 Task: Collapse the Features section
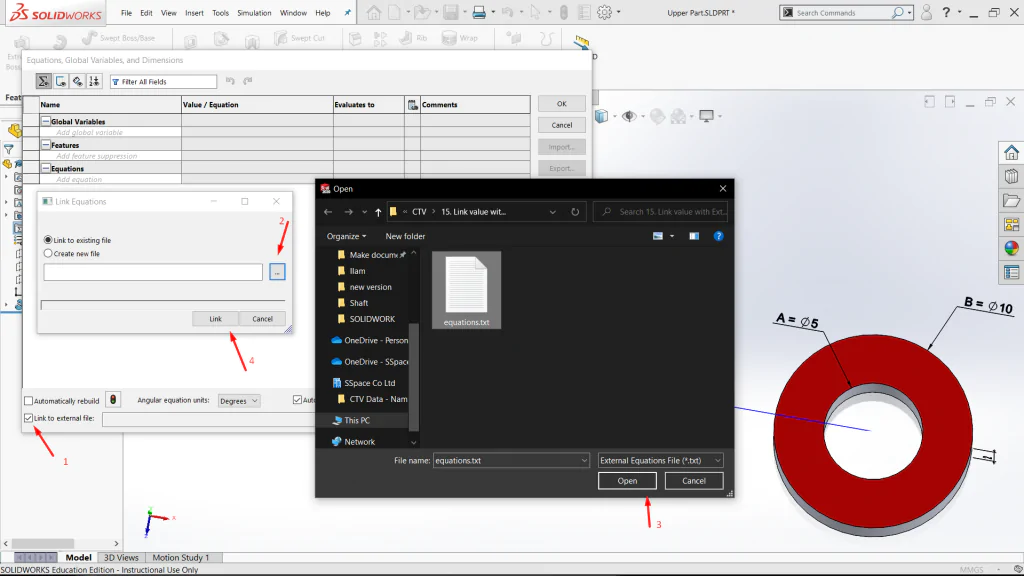(46, 145)
